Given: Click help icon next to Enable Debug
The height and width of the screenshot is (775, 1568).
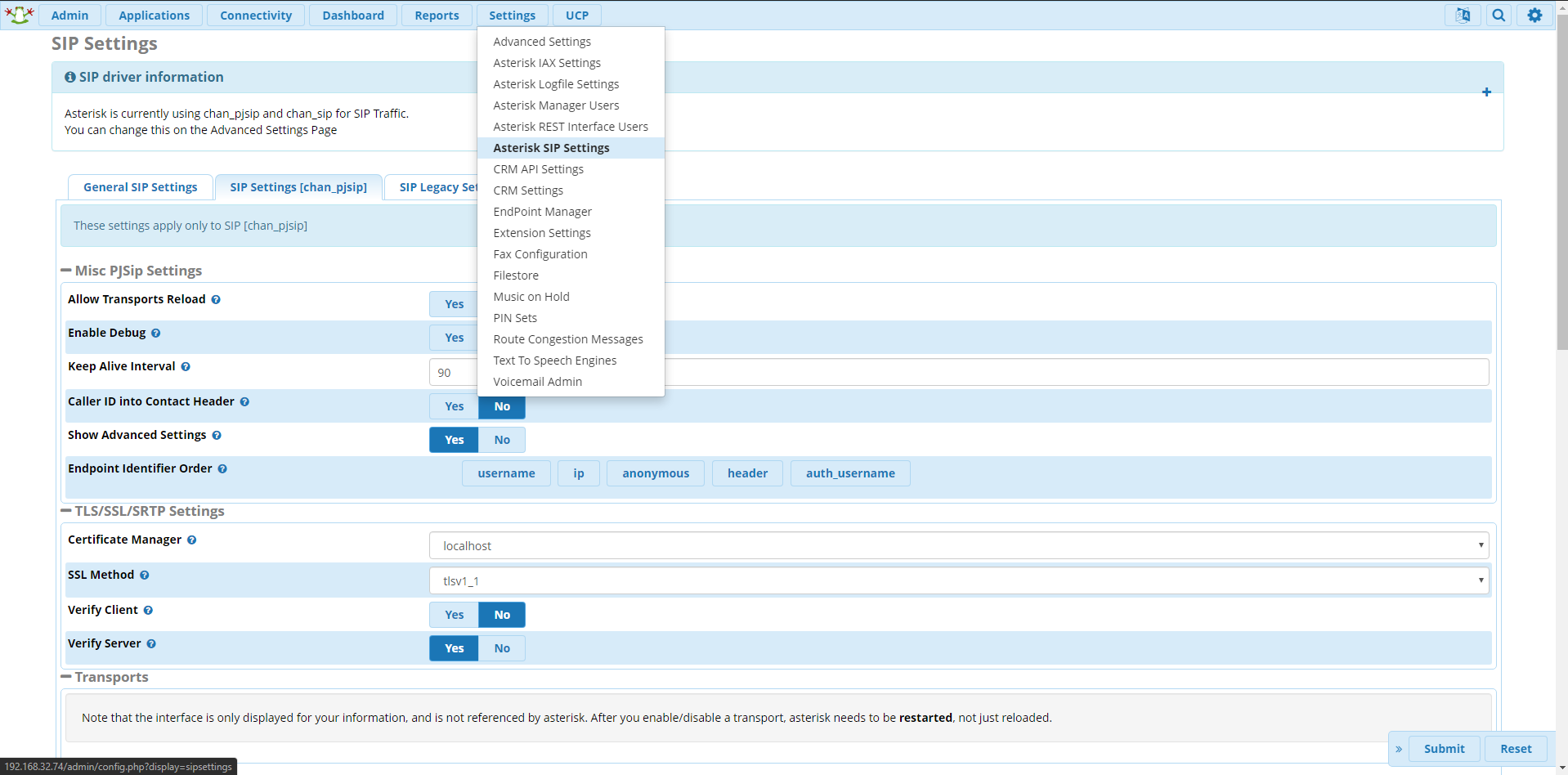Looking at the screenshot, I should [155, 334].
